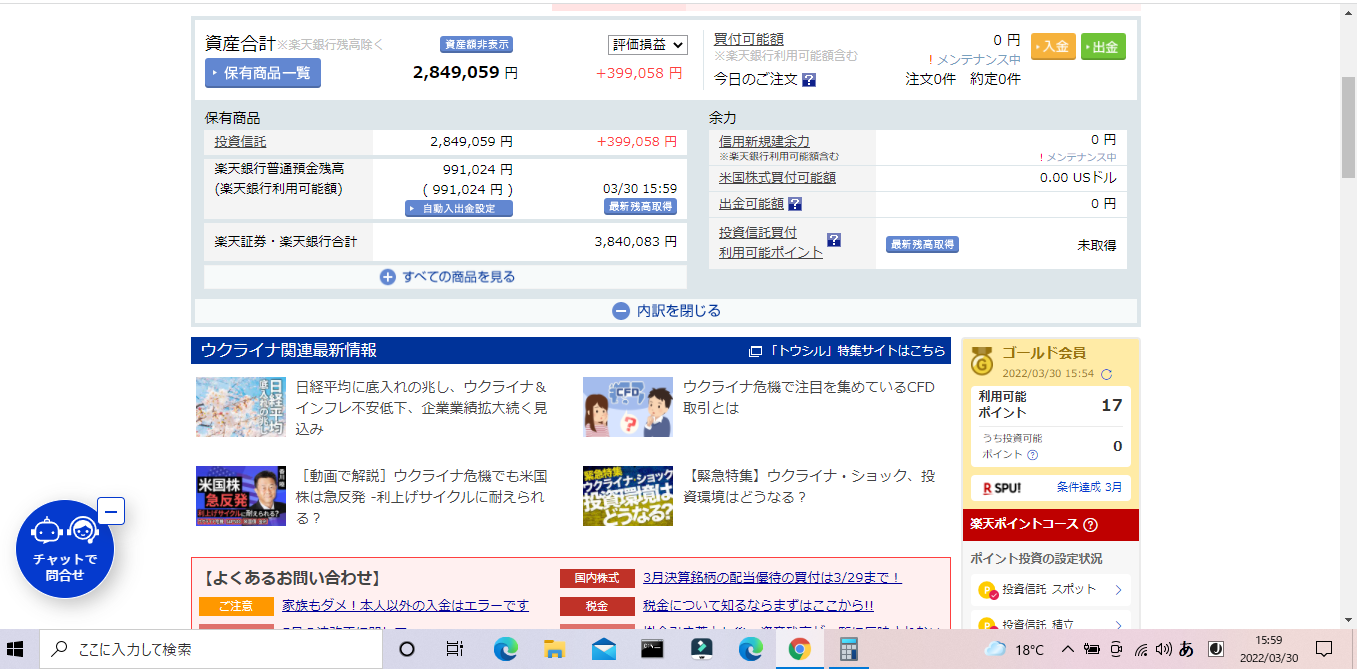Open article 日経平均に底入れの兆し

(x=421, y=408)
